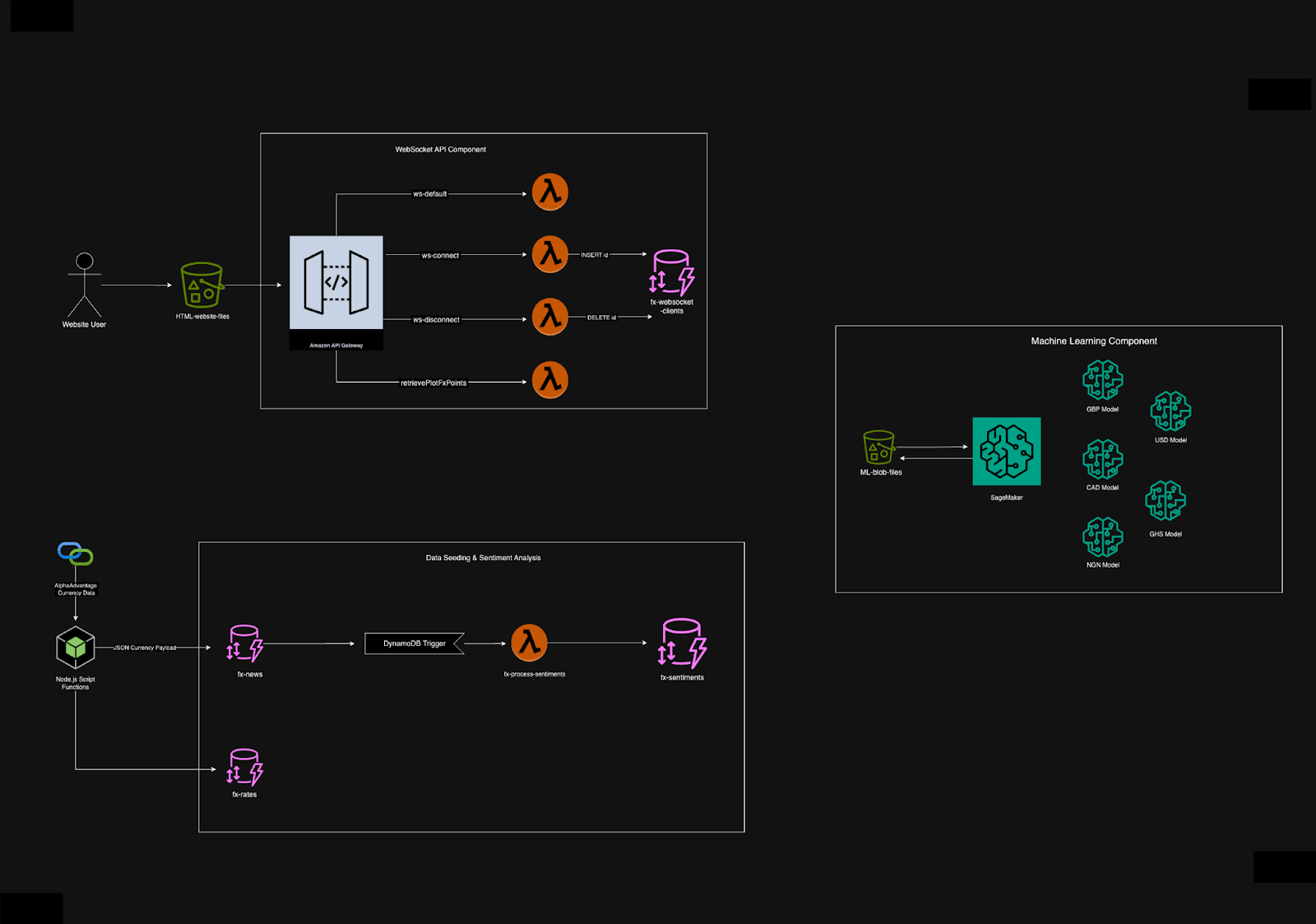1316x924 pixels.
Task: Select the retrievePlotFxPoints Lambda icon
Action: [x=549, y=381]
